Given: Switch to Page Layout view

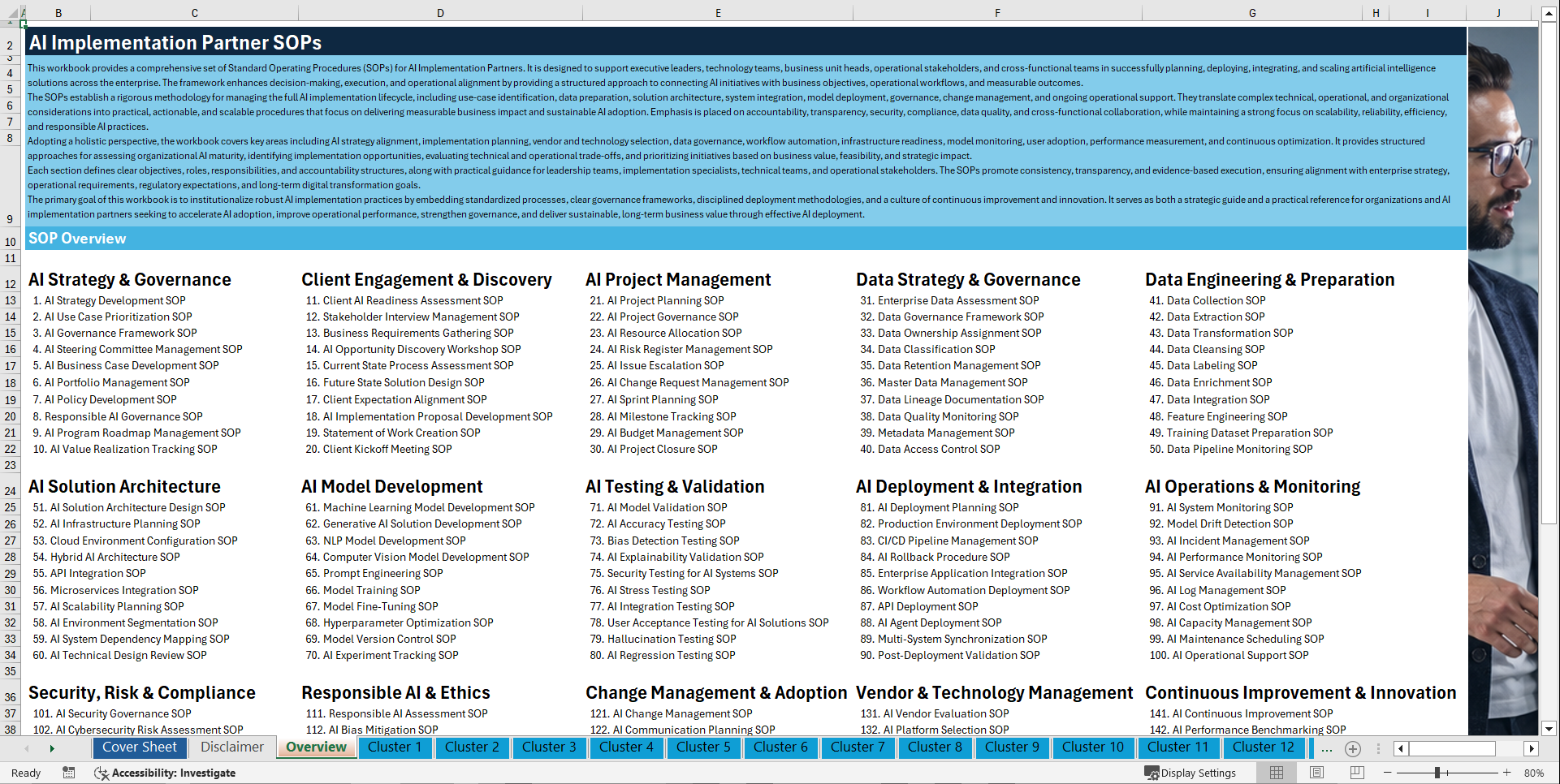Looking at the screenshot, I should tap(1316, 773).
